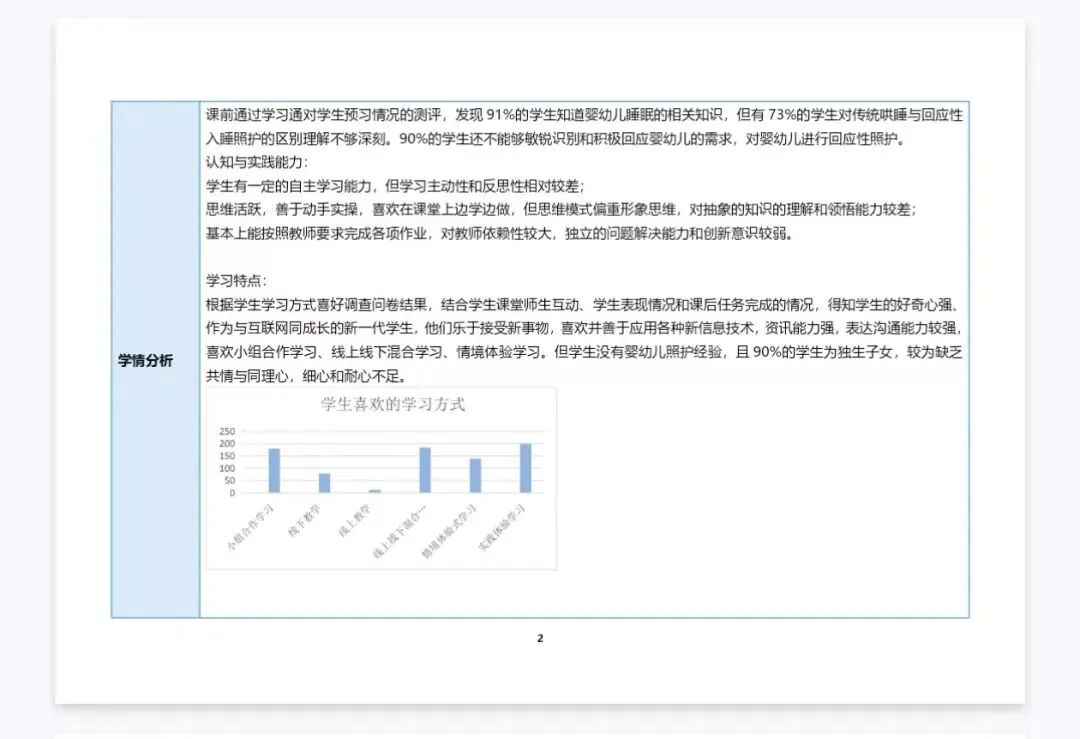The height and width of the screenshot is (739, 1080).
Task: Click the short "线上教学" bar in the chart
Action: [375, 491]
